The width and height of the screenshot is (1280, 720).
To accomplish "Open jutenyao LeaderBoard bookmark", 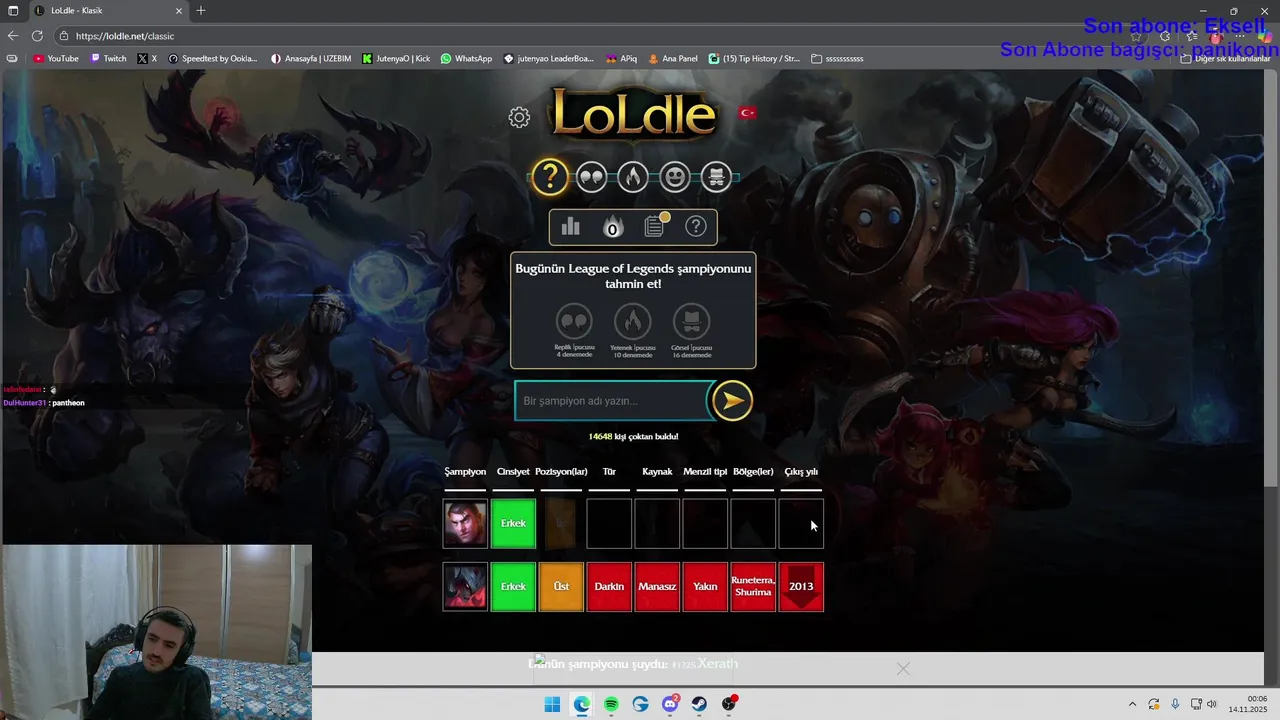I will click(548, 59).
